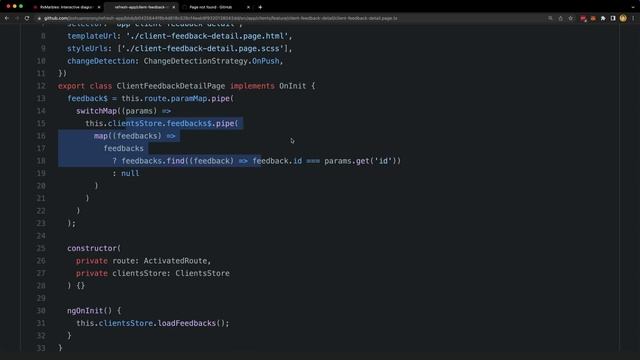Click 'OnInit' on line 12

pos(293,86)
